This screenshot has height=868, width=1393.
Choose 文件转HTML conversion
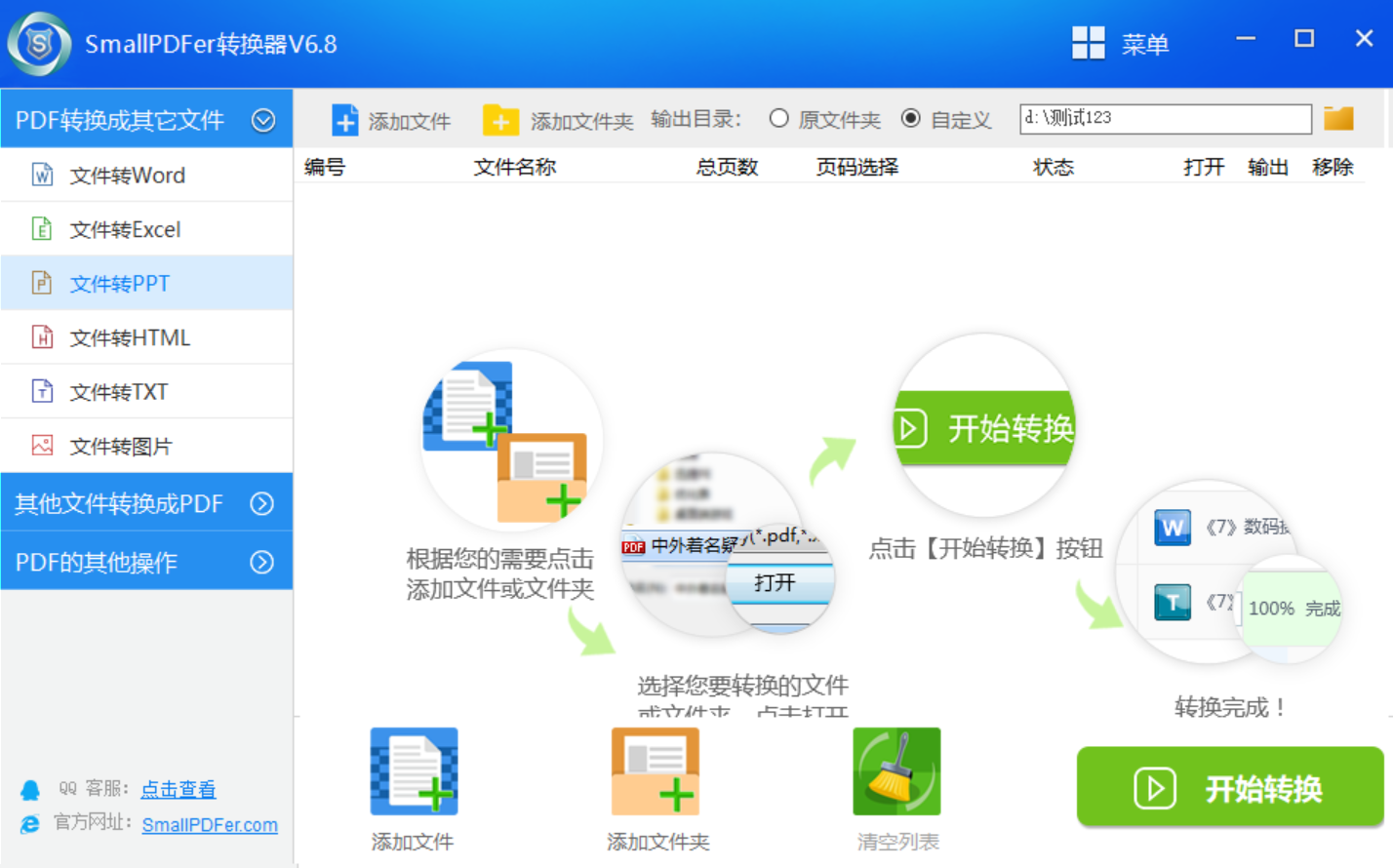click(146, 337)
